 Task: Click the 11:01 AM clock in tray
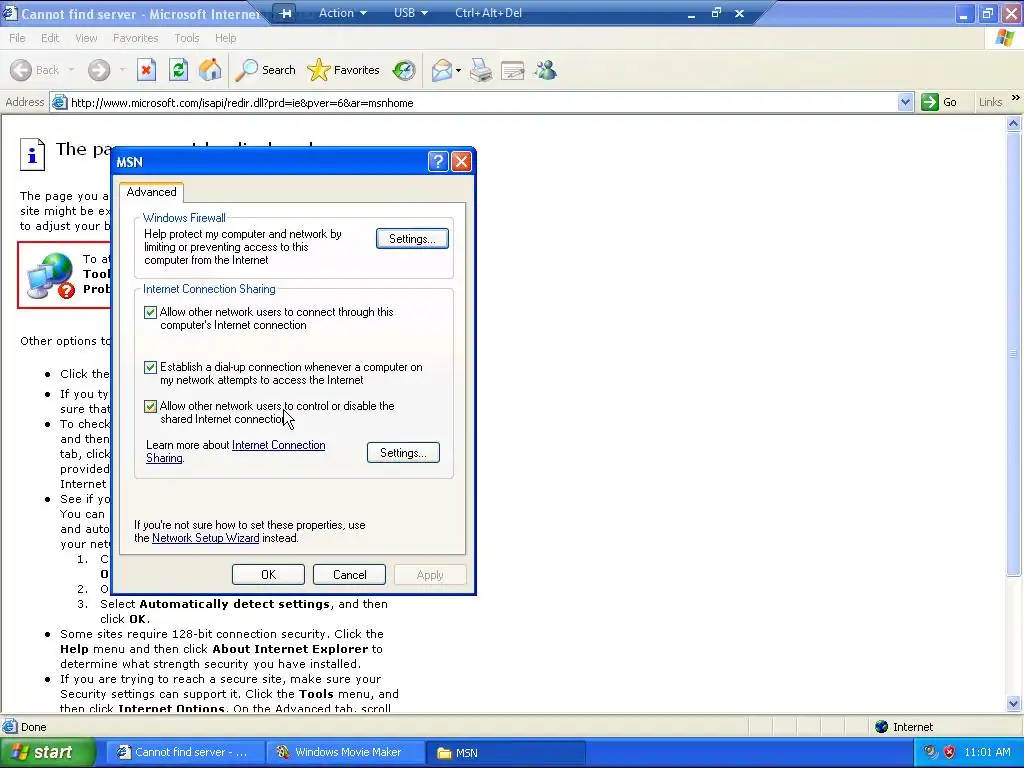987,752
